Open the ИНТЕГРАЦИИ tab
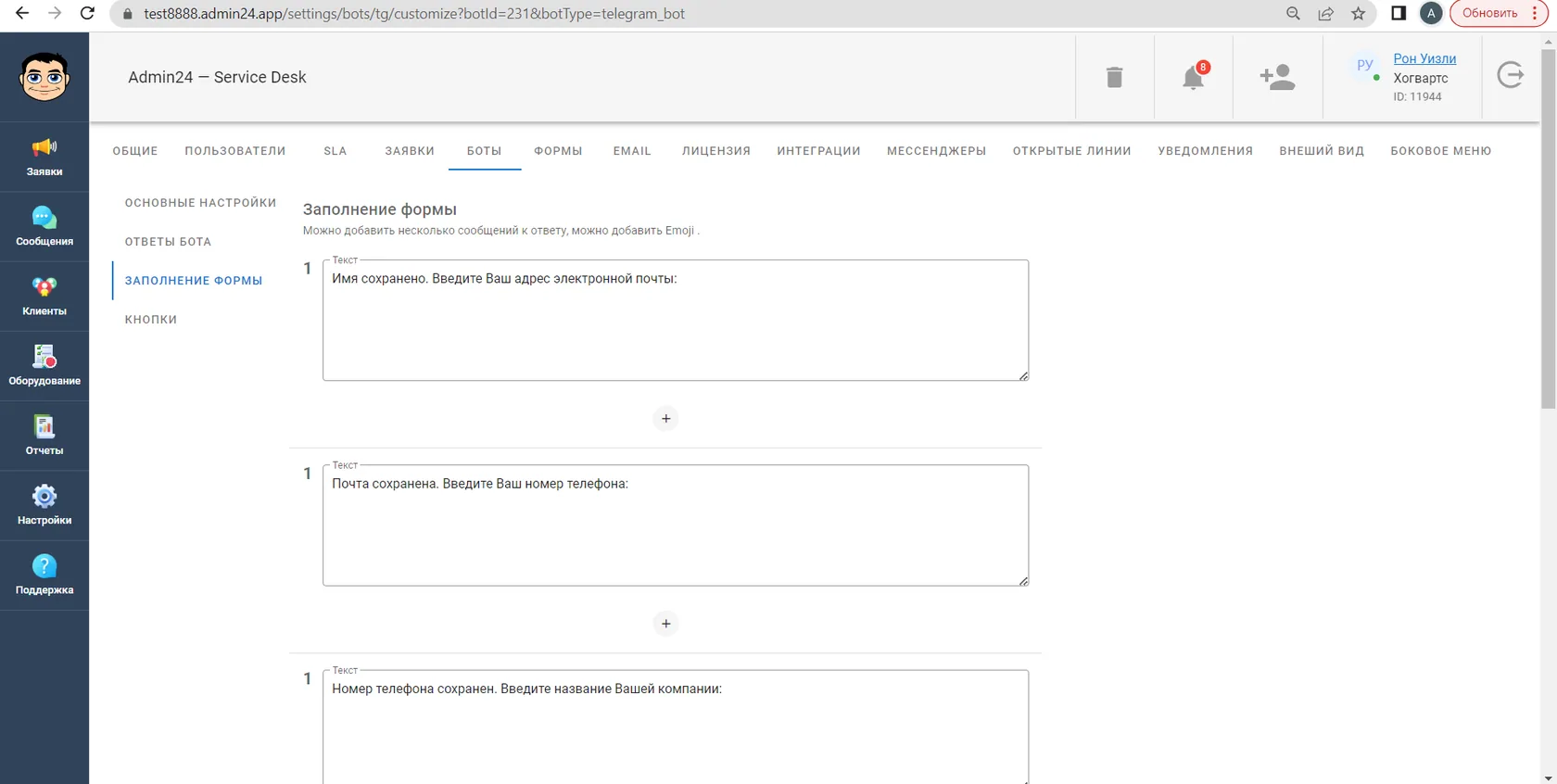The height and width of the screenshot is (784, 1557). pos(819,151)
